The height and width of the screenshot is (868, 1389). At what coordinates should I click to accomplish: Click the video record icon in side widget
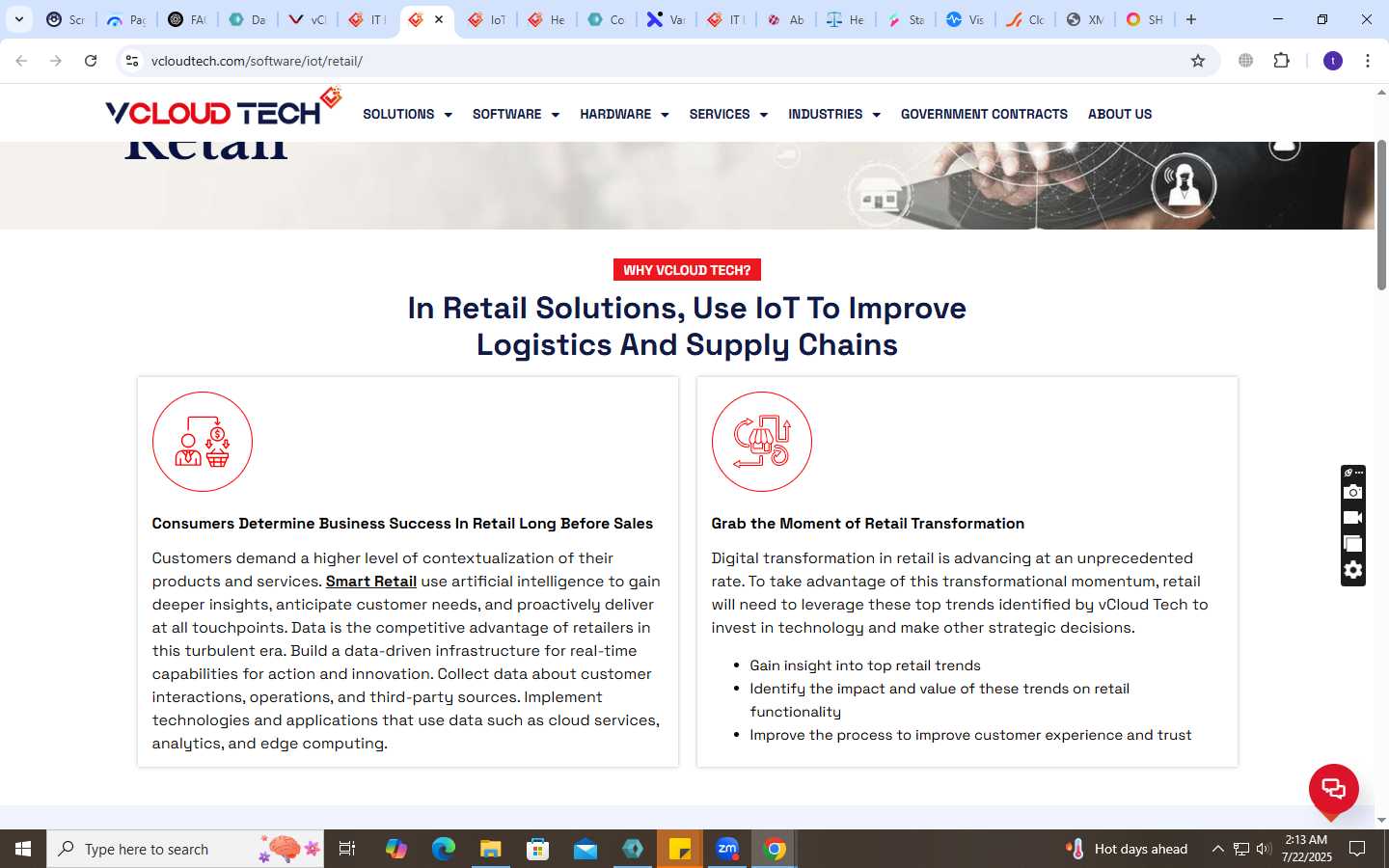pos(1353,518)
